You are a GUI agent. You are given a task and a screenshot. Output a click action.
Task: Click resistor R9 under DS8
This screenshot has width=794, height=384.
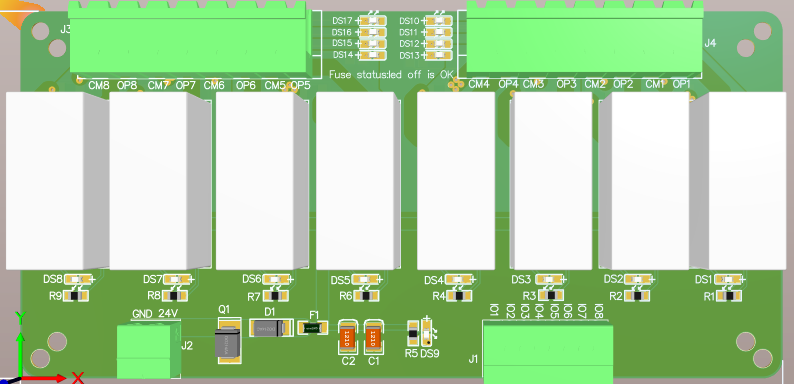(75, 296)
